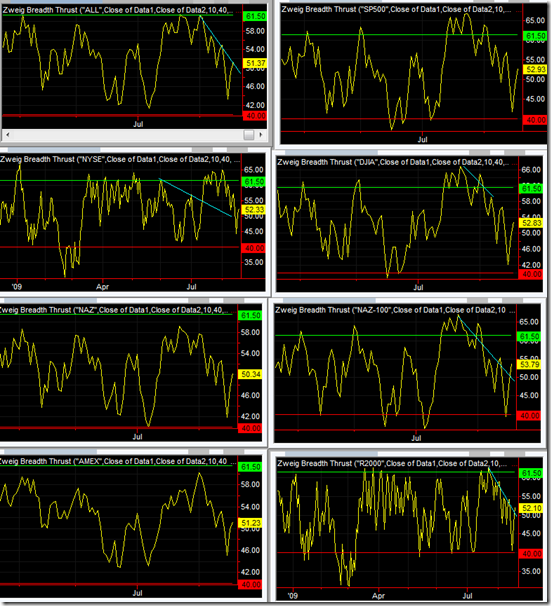The image size is (551, 606).
Task: Select the cyan trendline on the ALL chart
Action: (220, 44)
